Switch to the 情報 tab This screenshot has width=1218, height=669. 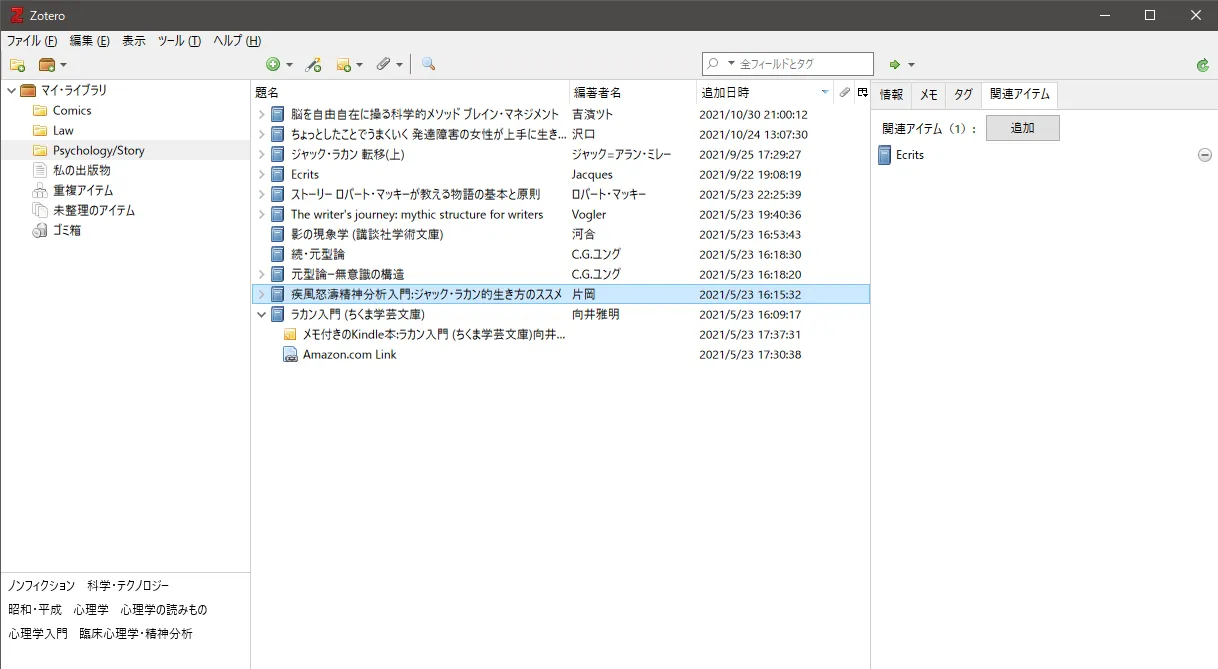point(891,94)
